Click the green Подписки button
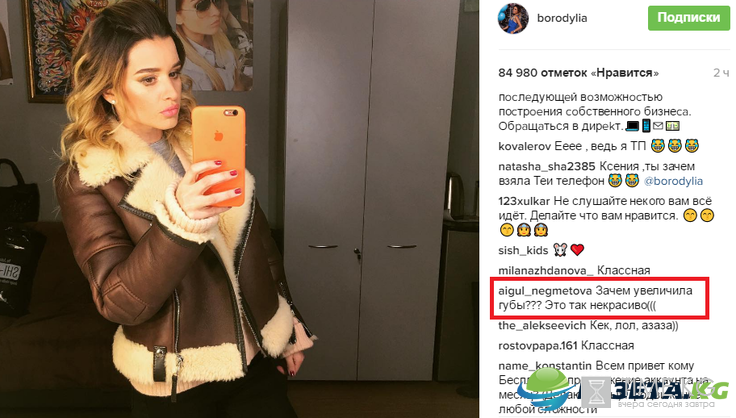The image size is (736, 418). pyautogui.click(x=689, y=18)
